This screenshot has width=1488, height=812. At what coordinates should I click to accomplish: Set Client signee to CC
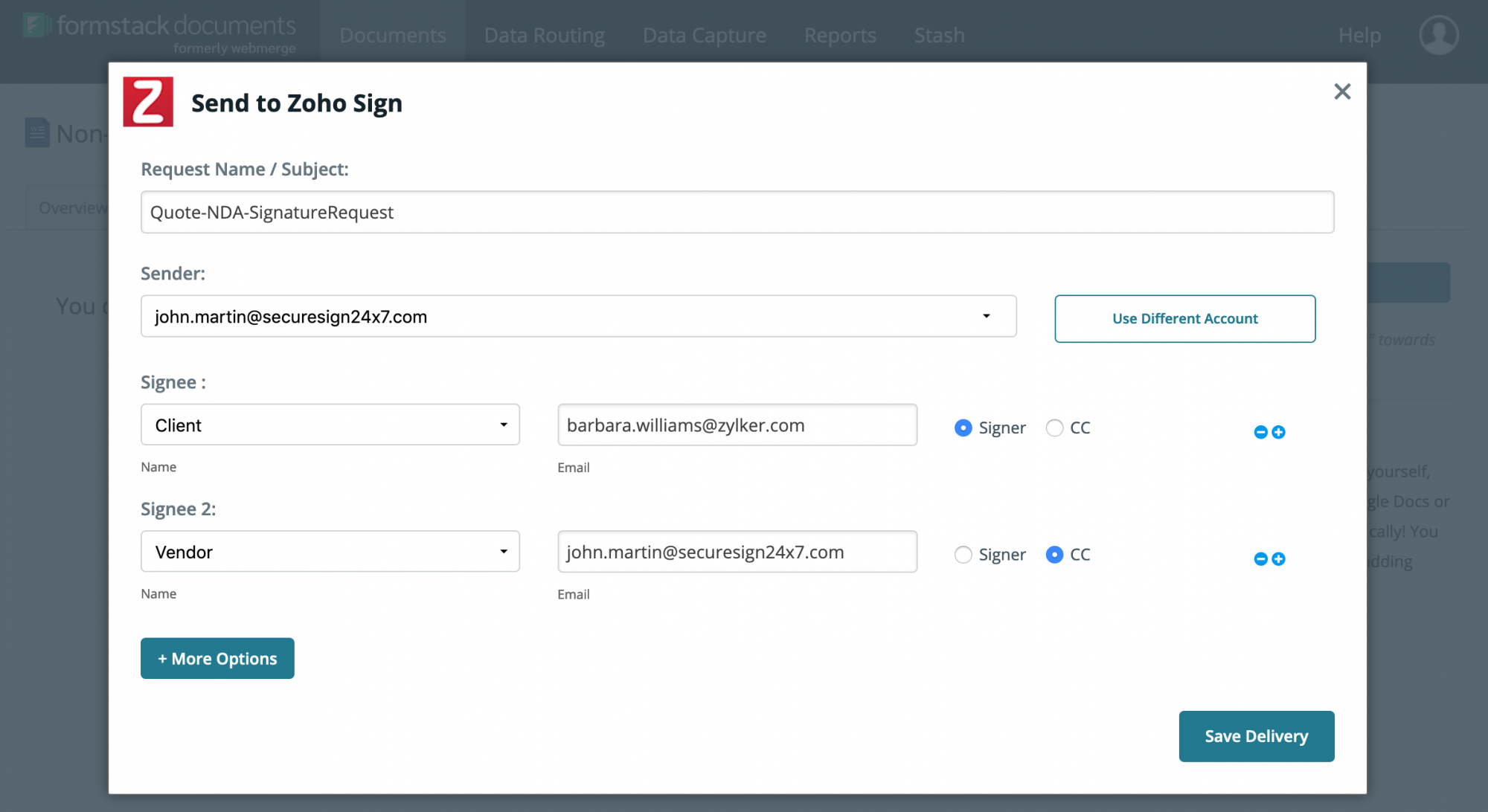(x=1054, y=428)
